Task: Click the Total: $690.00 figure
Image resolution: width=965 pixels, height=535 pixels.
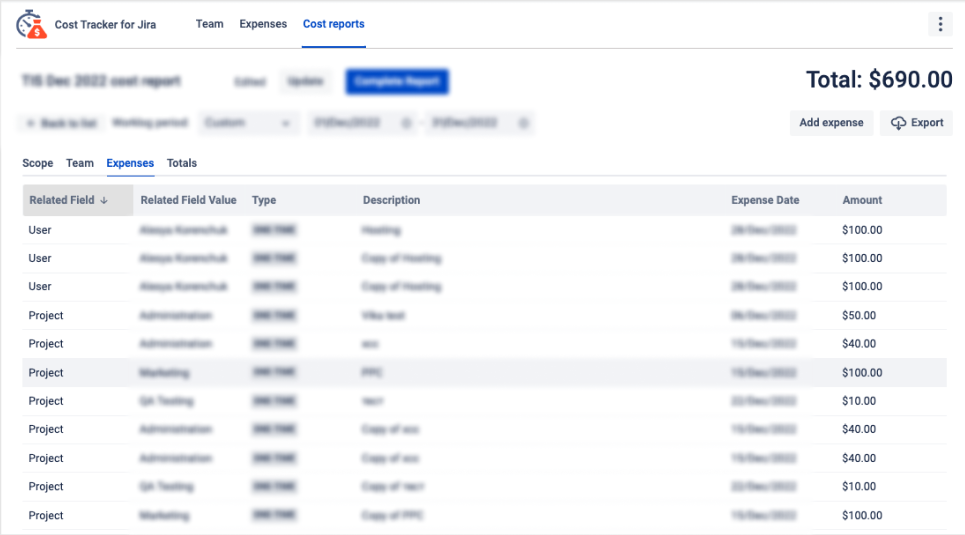Action: [879, 79]
